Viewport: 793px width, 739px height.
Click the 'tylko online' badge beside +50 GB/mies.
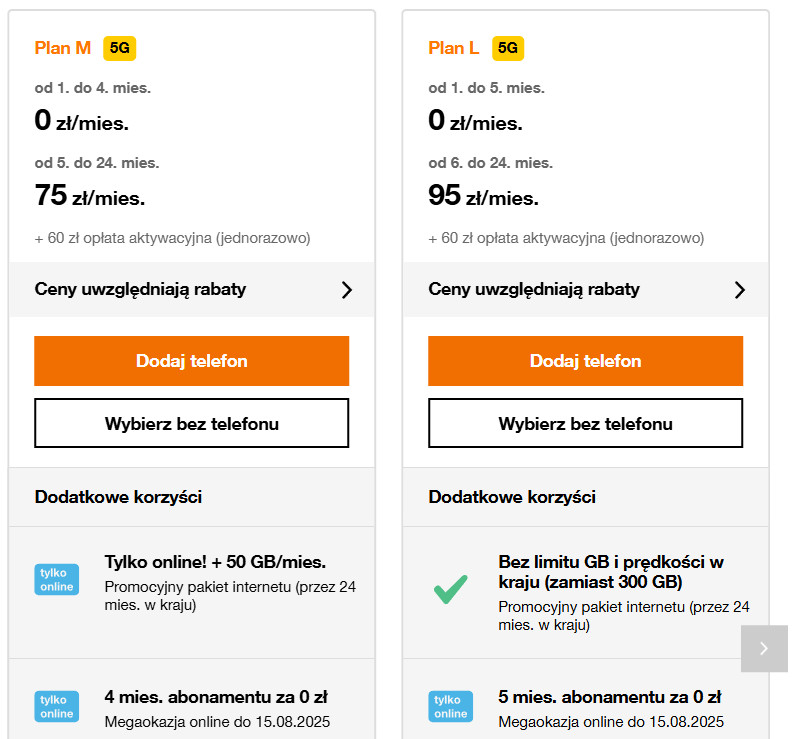click(57, 579)
